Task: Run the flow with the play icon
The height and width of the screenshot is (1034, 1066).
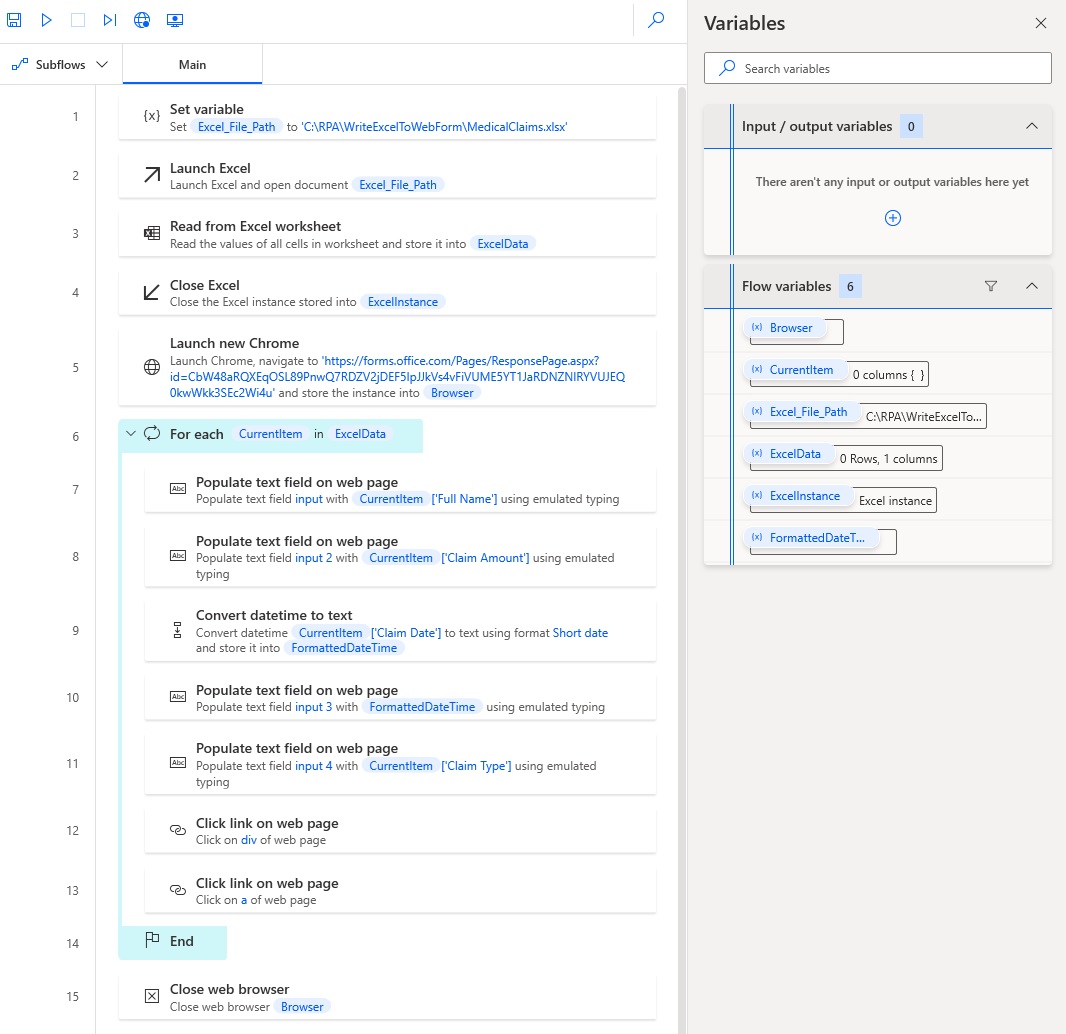Action: click(x=45, y=19)
